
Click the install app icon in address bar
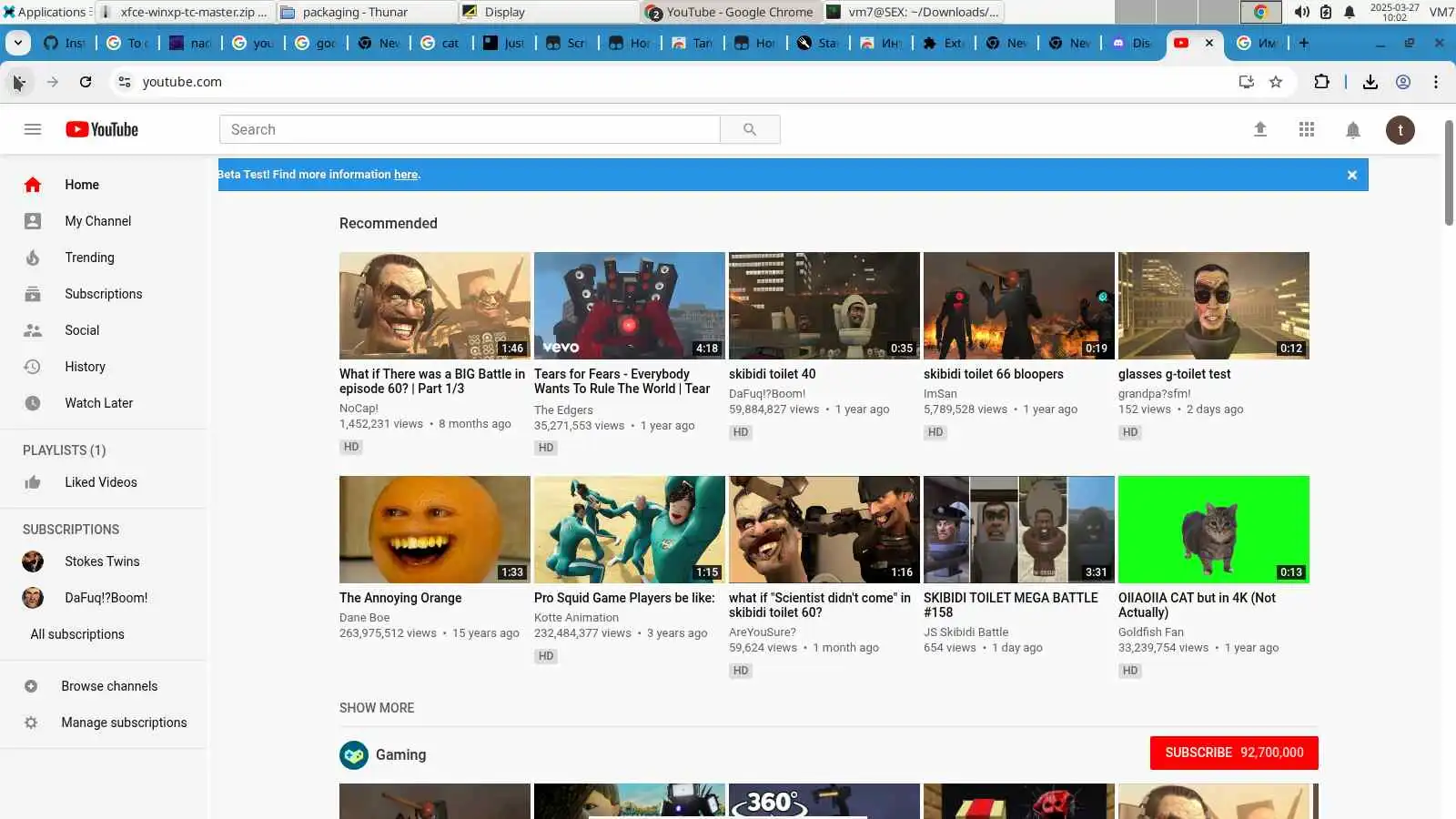click(1247, 82)
